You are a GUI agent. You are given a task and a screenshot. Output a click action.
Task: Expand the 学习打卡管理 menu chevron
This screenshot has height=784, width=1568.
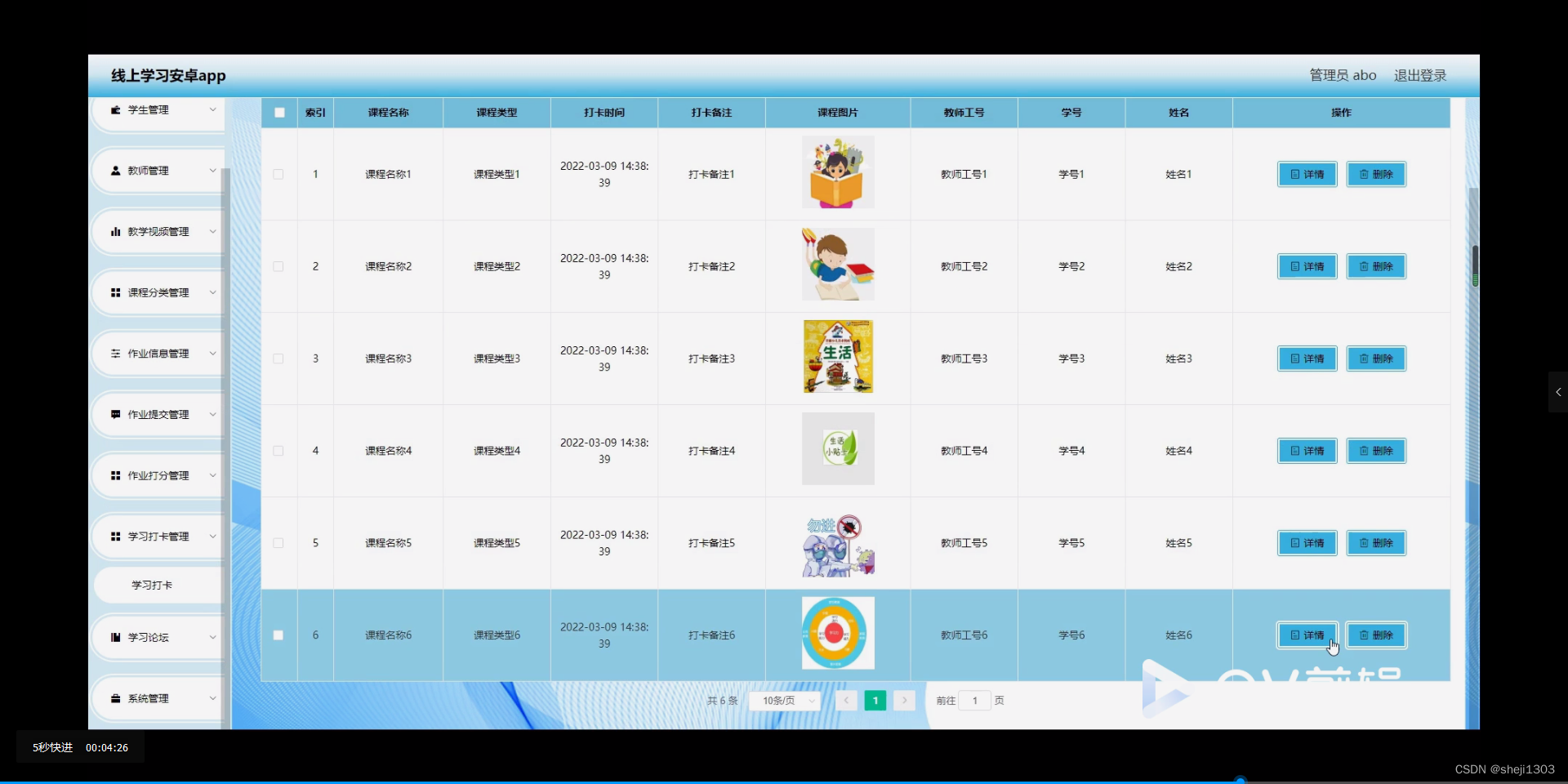tap(212, 536)
